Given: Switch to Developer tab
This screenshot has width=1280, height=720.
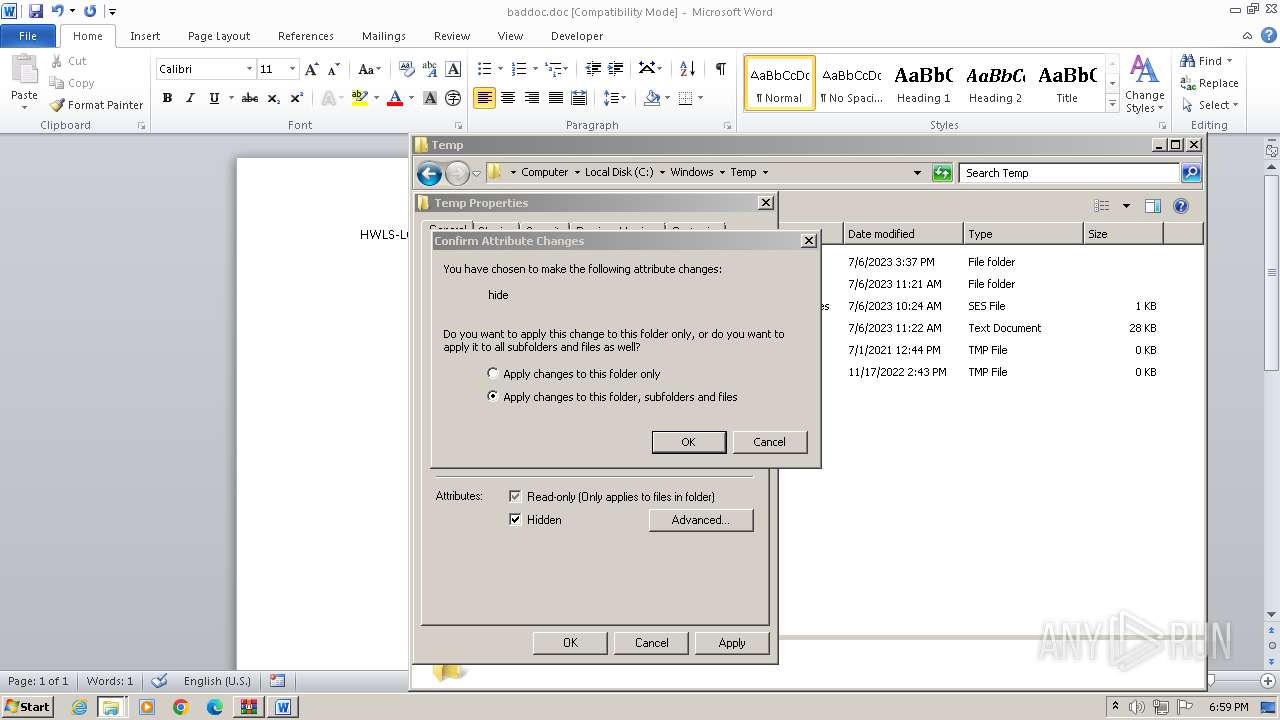Looking at the screenshot, I should click(577, 36).
